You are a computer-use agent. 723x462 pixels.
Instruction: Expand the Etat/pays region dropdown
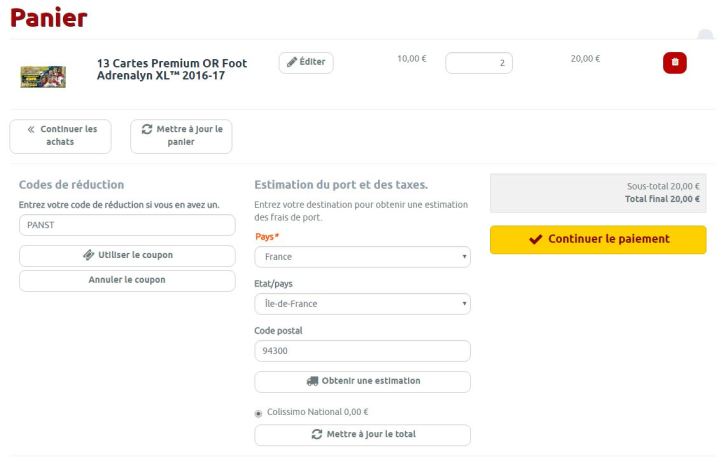(x=362, y=304)
